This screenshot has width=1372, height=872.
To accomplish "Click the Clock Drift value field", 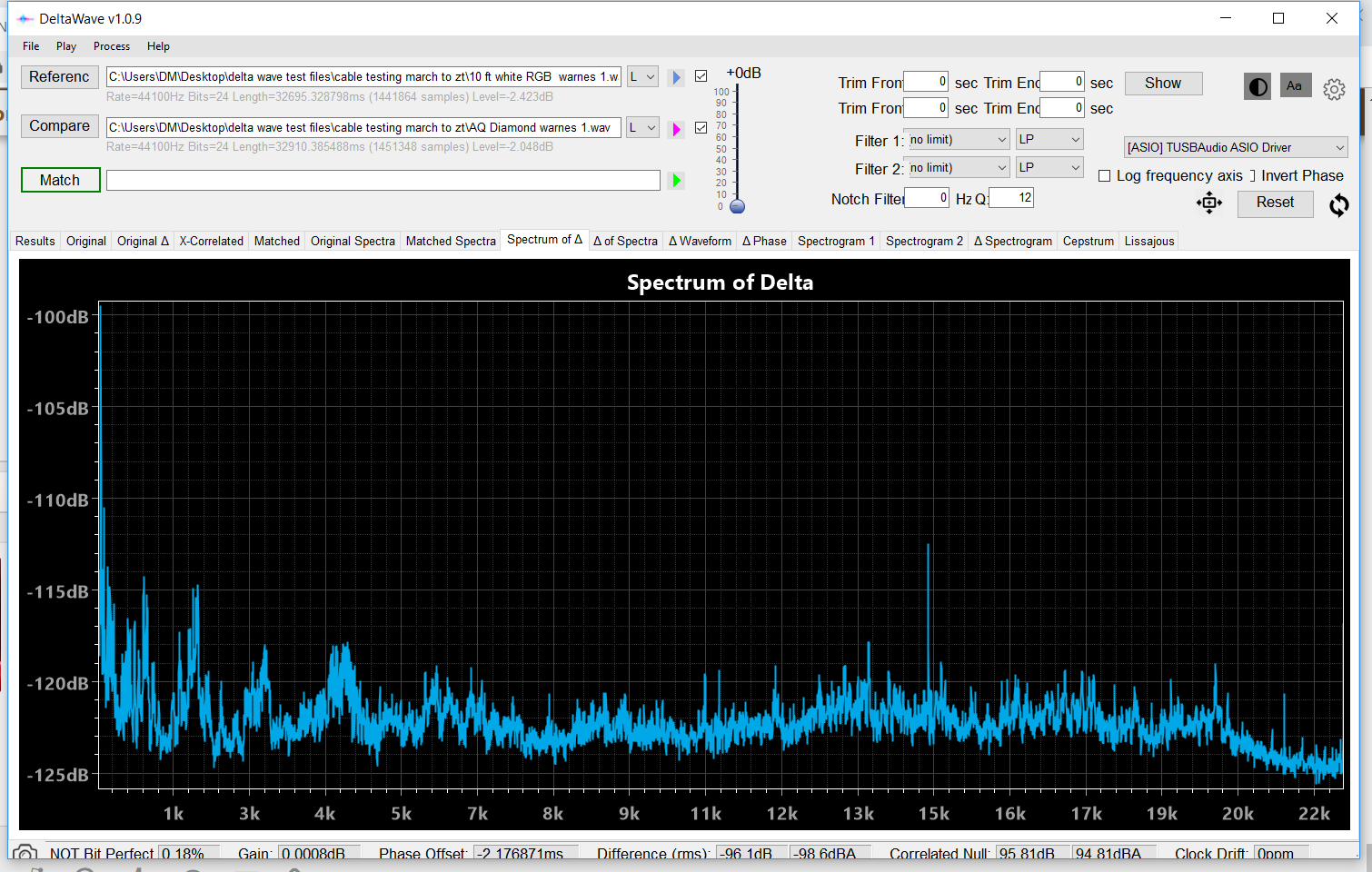I will 1281,853.
